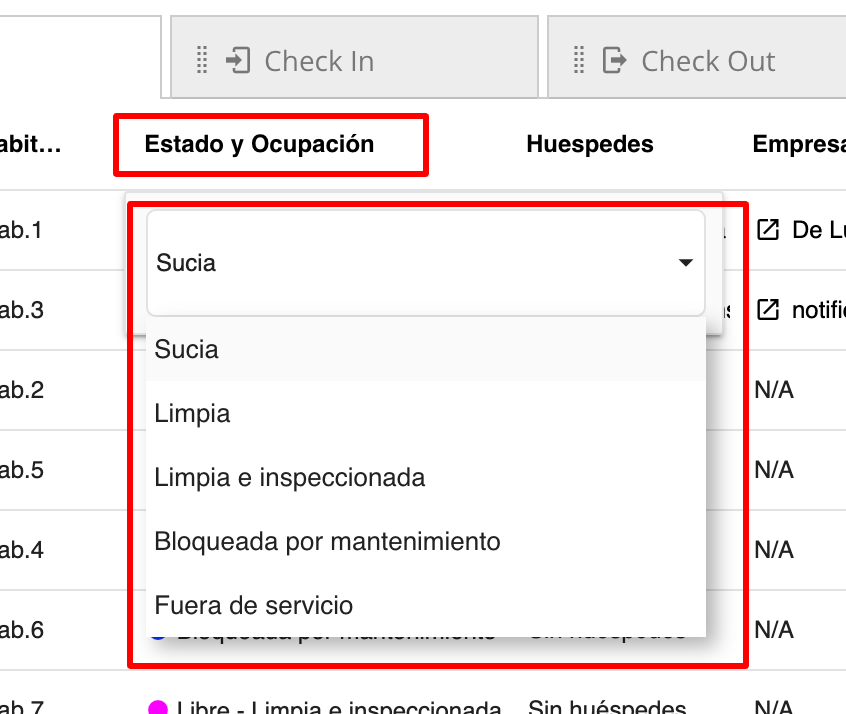
Task: Open the external link icon next to De Lu
Action: (x=766, y=229)
